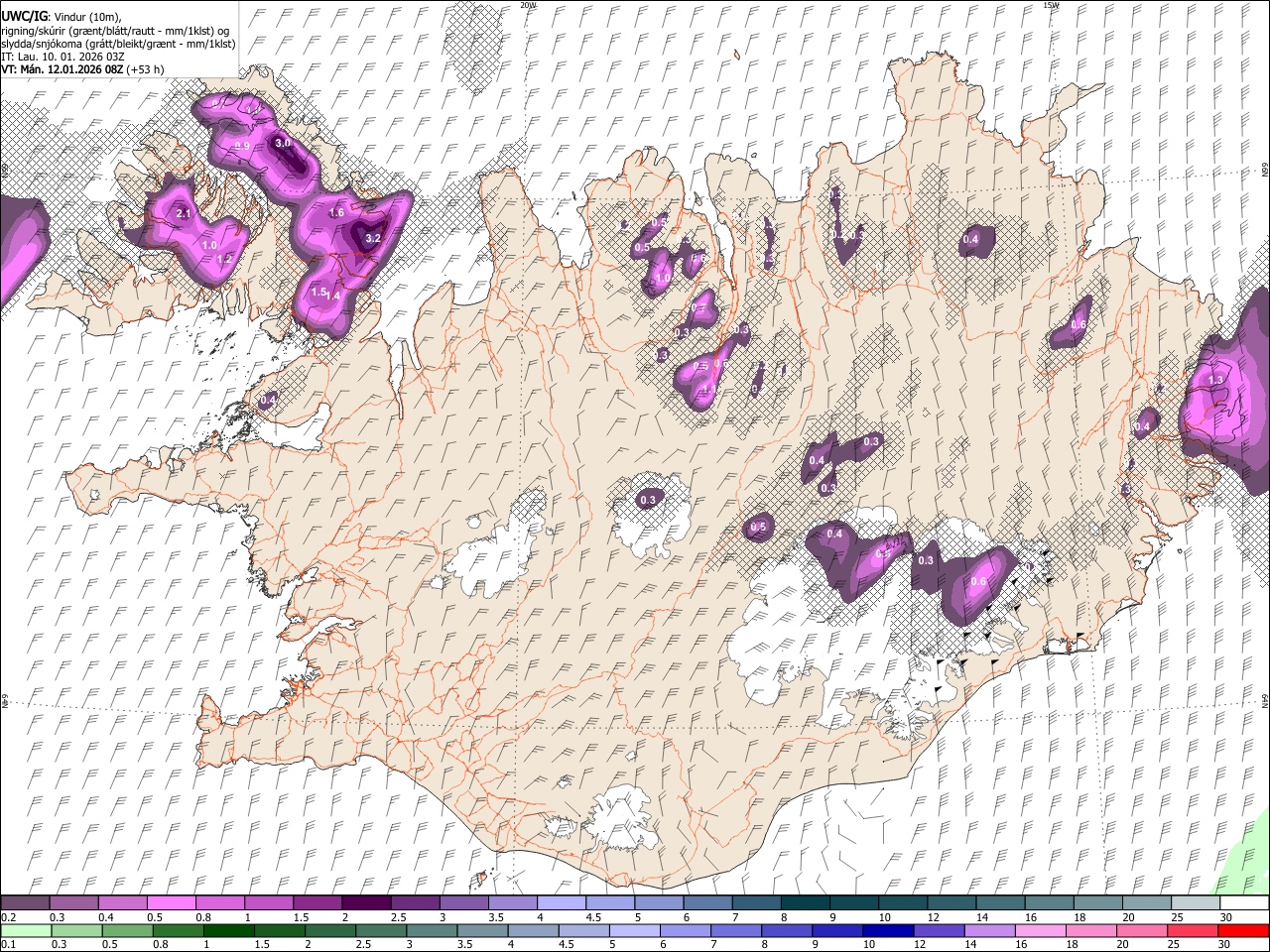The width and height of the screenshot is (1270, 952).
Task: Pick top legend dark teal swatch between 8 and 9
Action: coord(805,903)
